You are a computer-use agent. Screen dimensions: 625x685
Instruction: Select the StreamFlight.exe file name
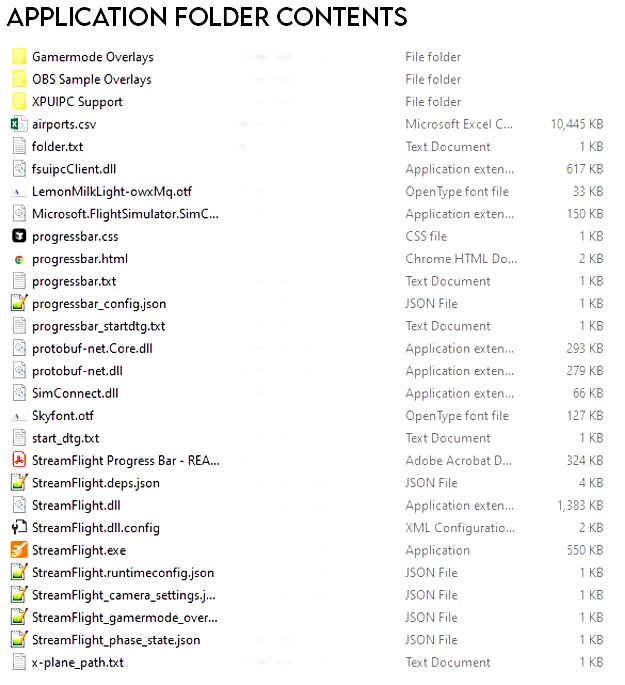pyautogui.click(x=79, y=550)
